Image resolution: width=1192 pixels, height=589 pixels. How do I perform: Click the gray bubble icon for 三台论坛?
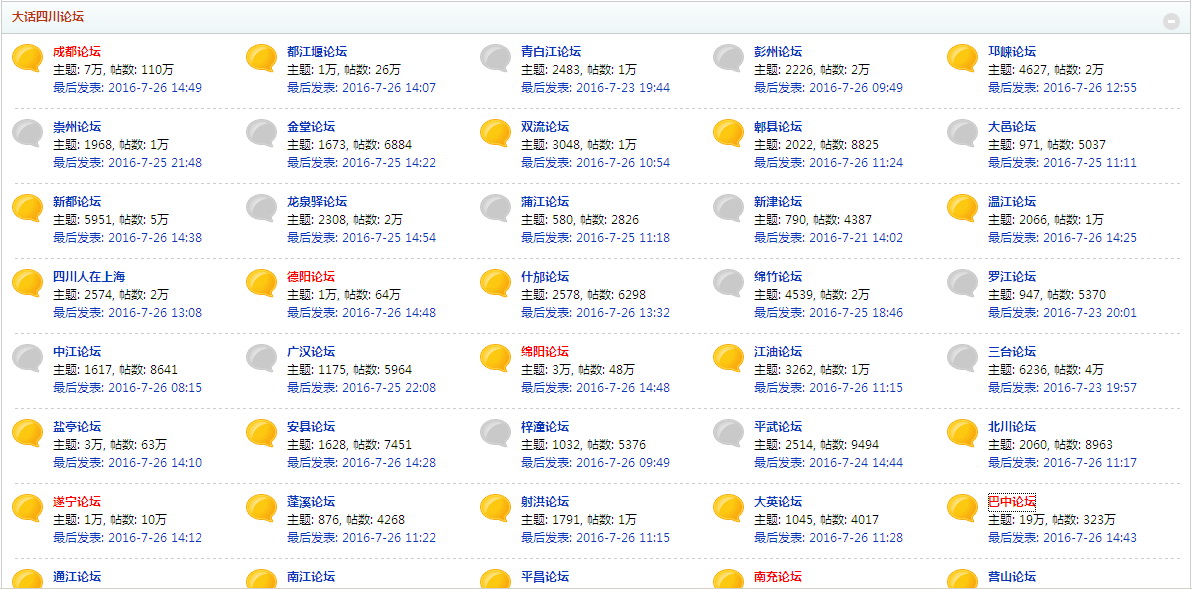click(x=962, y=359)
